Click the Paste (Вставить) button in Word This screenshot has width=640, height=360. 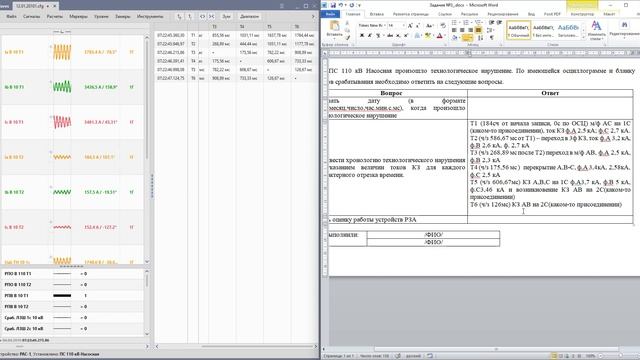[x=334, y=29]
